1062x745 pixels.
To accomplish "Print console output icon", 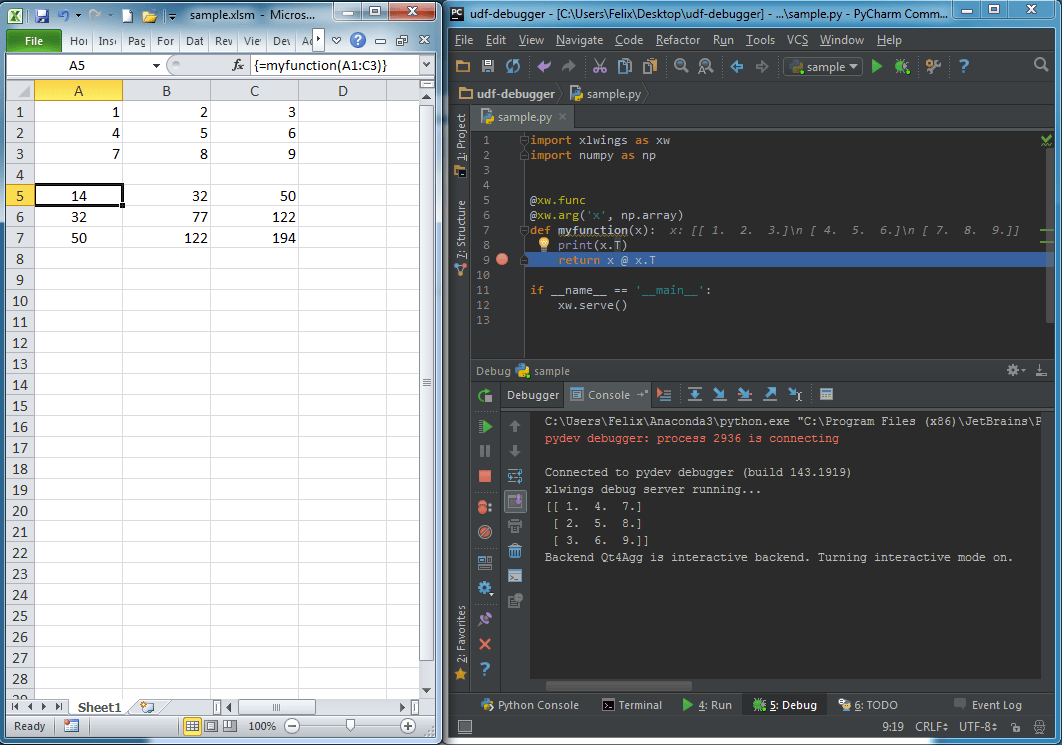I will point(515,526).
